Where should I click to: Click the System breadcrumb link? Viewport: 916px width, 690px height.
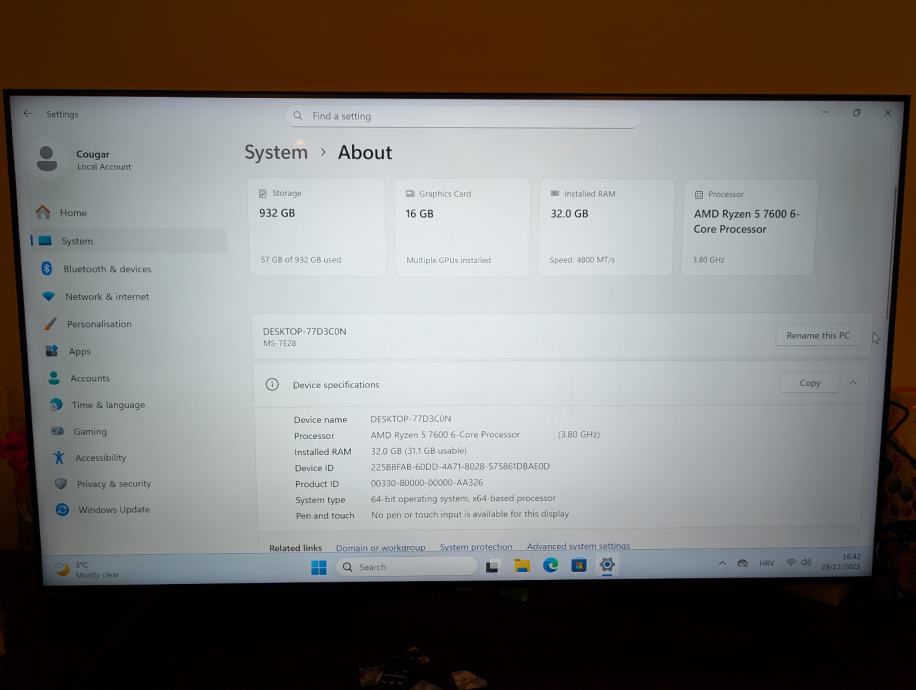pyautogui.click(x=276, y=152)
